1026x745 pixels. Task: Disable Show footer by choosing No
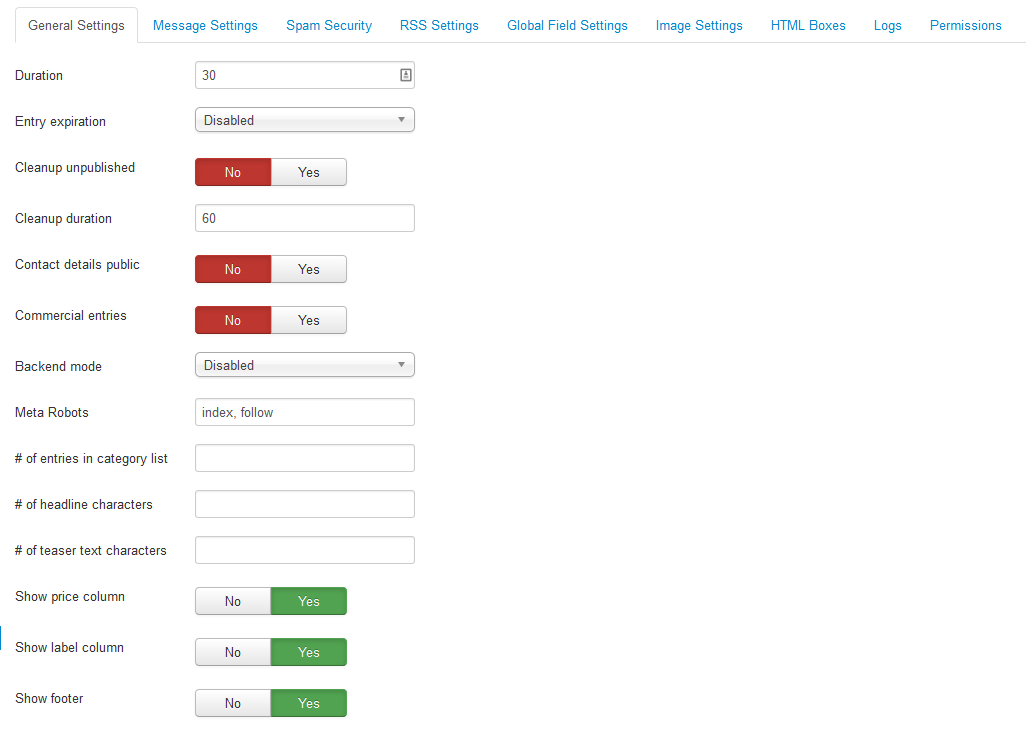(x=233, y=703)
